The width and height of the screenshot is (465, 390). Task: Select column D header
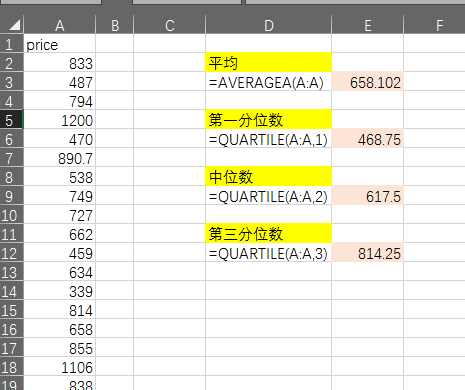(x=269, y=24)
